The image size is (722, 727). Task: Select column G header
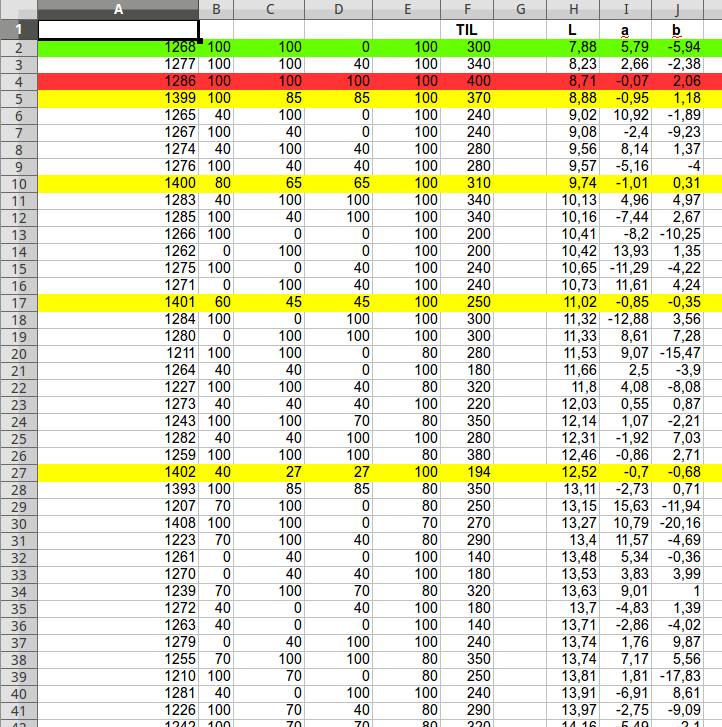pos(520,9)
